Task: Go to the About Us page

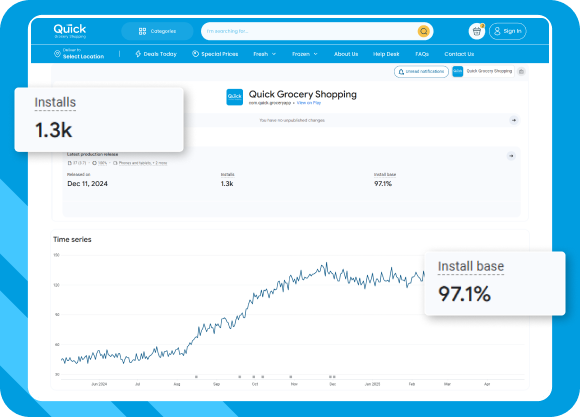Action: coord(346,54)
